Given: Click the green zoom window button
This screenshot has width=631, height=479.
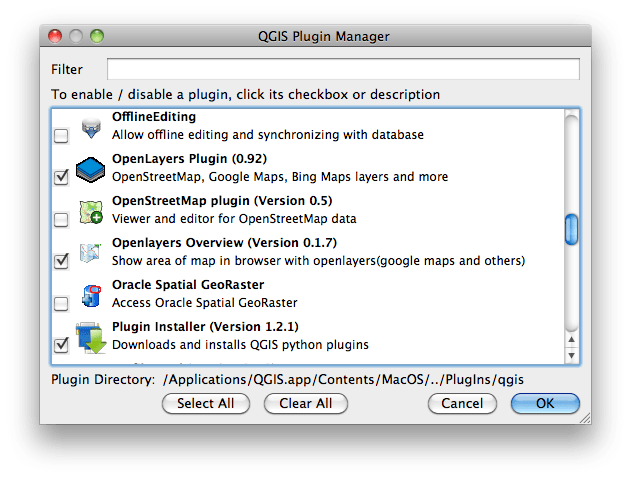Looking at the screenshot, I should coord(97,36).
